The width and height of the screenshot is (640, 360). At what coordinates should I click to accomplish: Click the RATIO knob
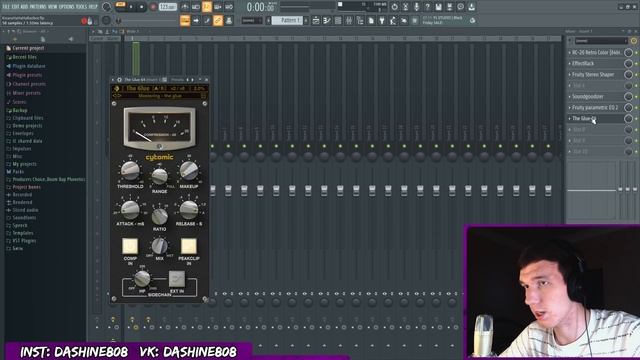[160, 217]
